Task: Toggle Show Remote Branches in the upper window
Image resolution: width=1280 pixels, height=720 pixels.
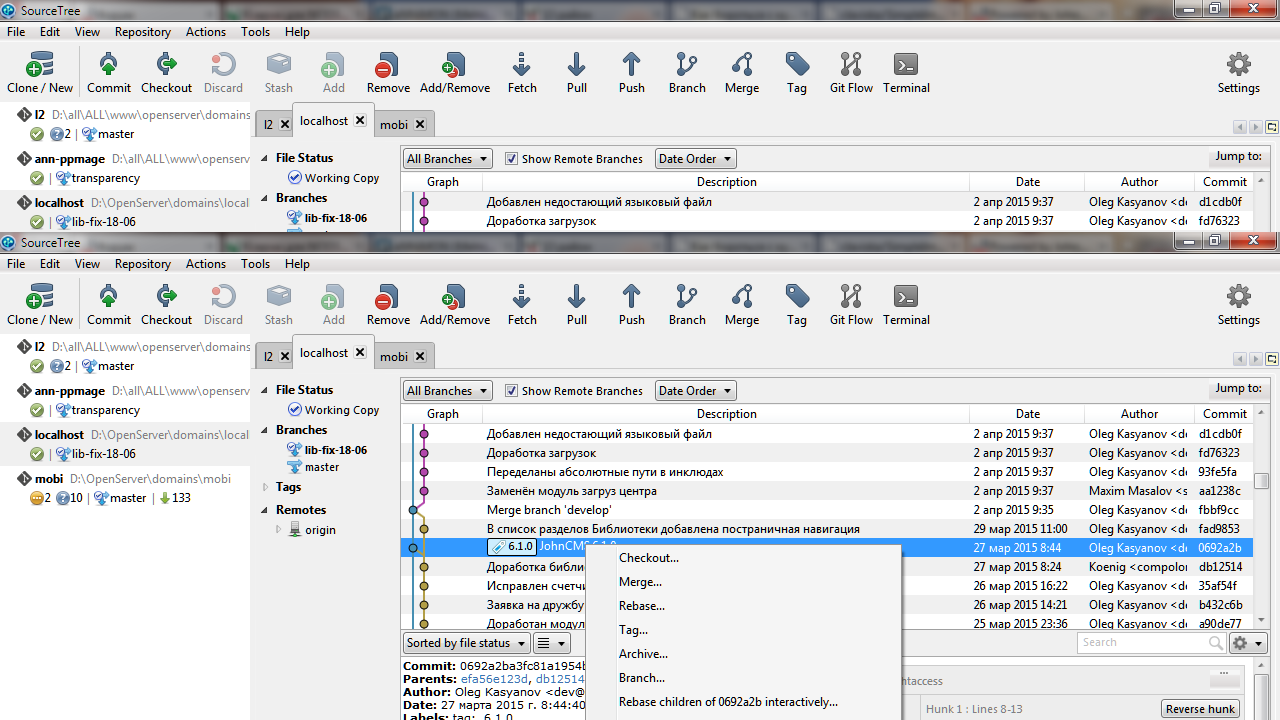Action: (512, 159)
